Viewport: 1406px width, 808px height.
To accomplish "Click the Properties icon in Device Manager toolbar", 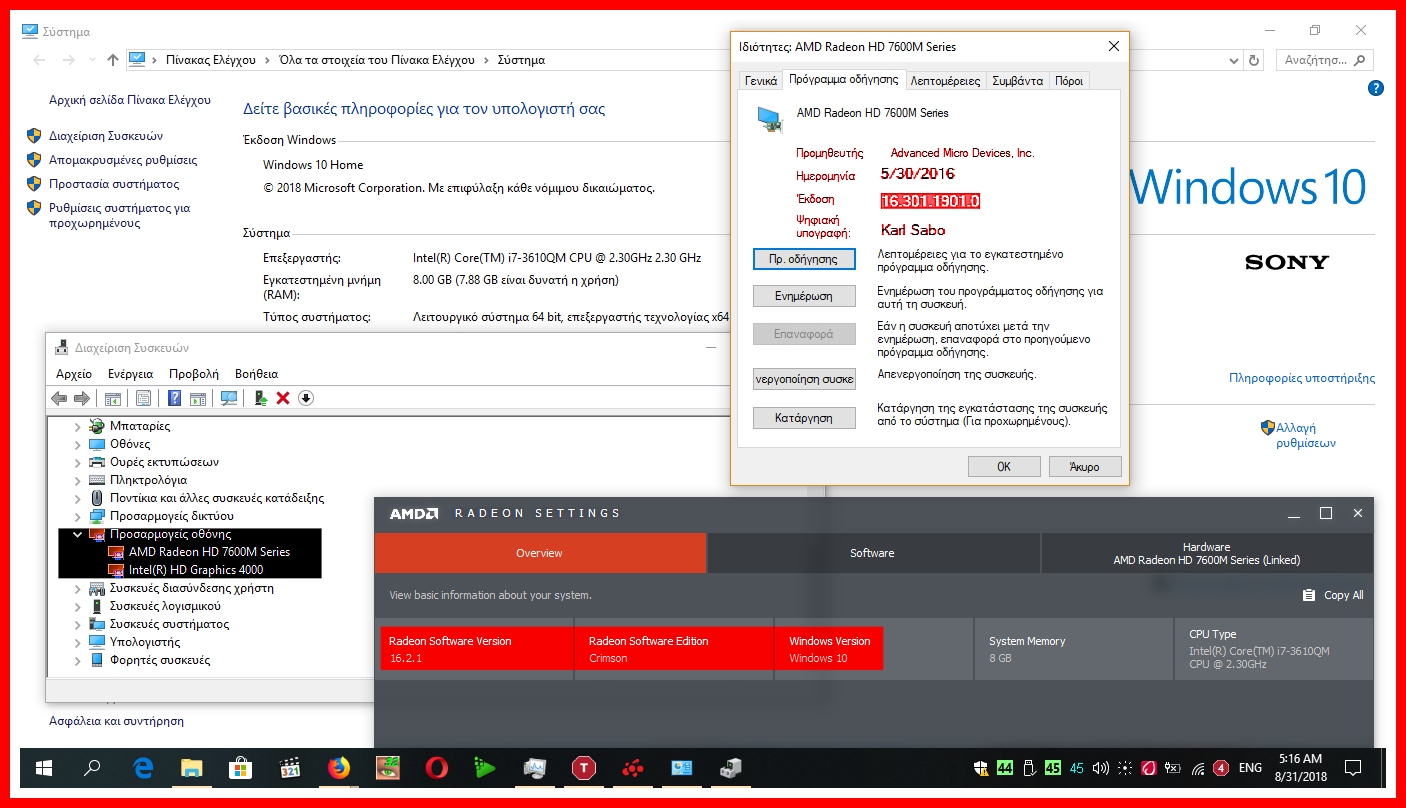I will 143,398.
